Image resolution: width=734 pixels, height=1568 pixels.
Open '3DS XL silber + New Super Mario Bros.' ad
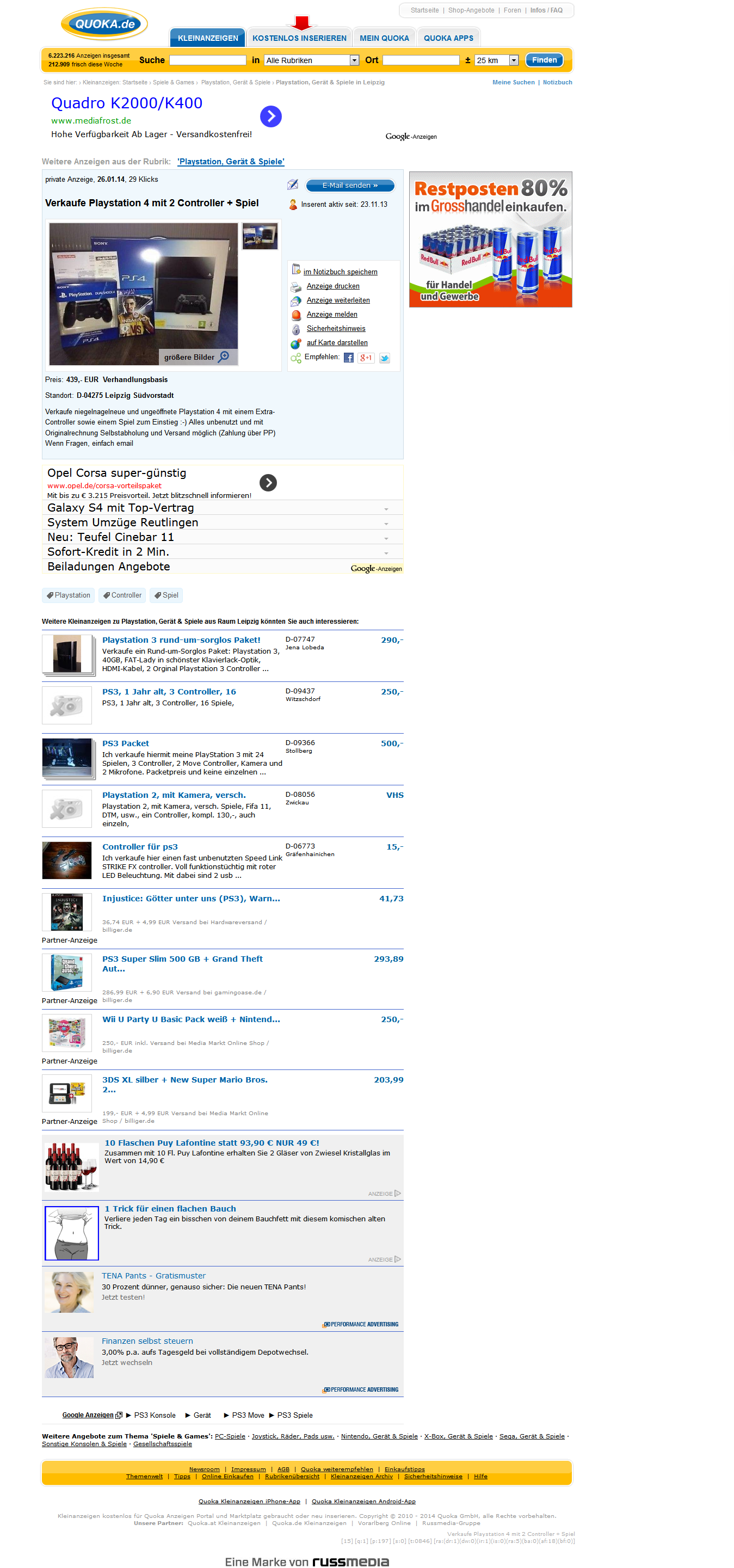click(185, 1084)
